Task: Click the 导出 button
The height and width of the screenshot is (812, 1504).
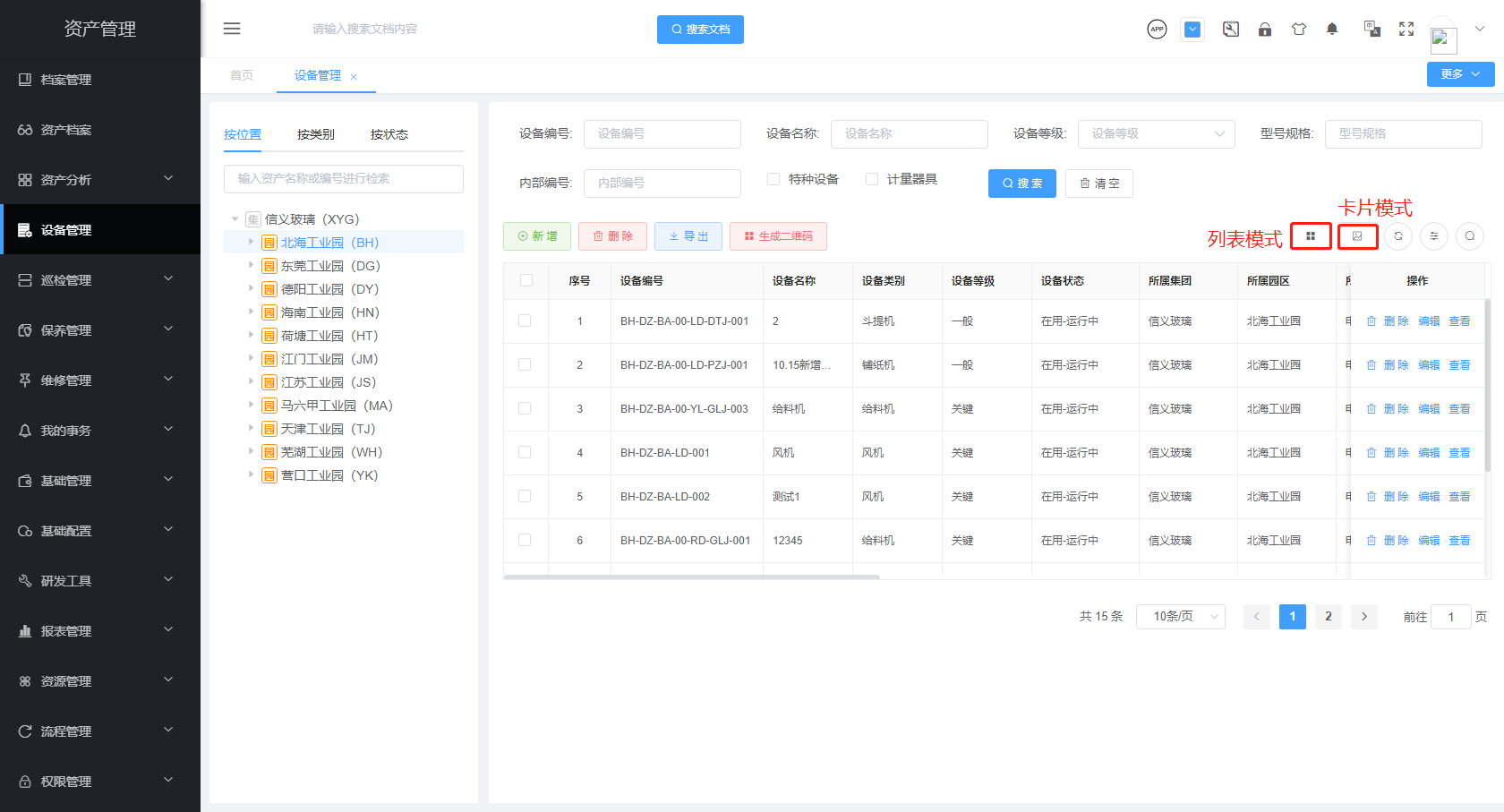Action: coord(688,236)
